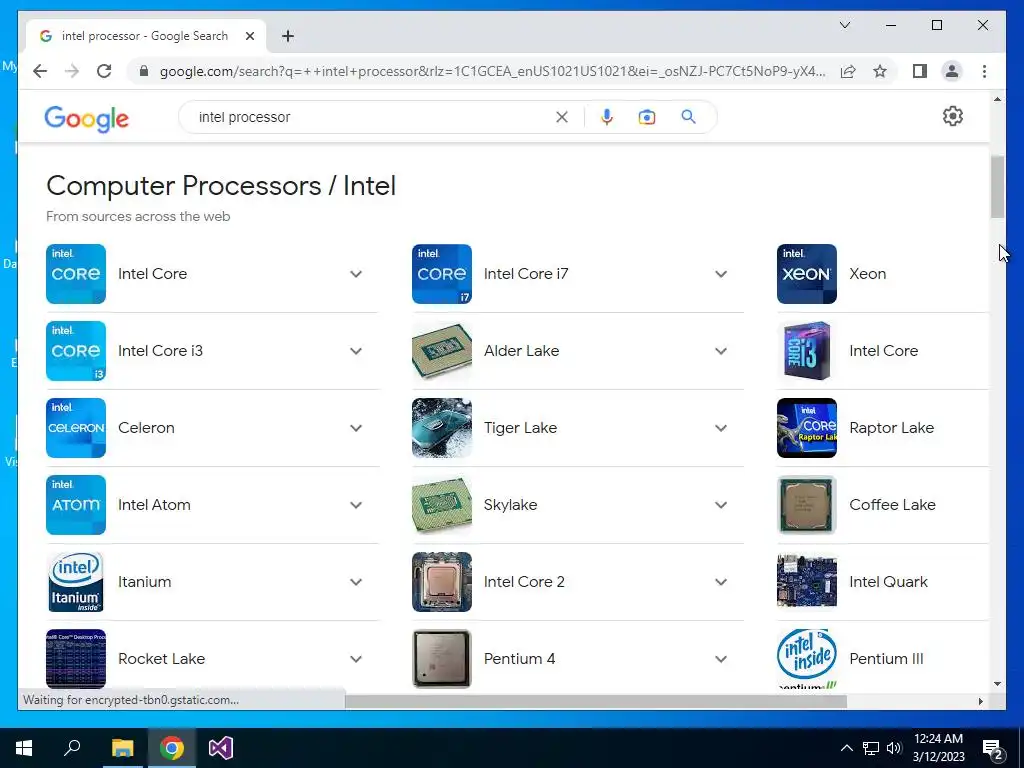Expand the Rocket Lake chevron
The width and height of the screenshot is (1024, 768).
point(356,659)
